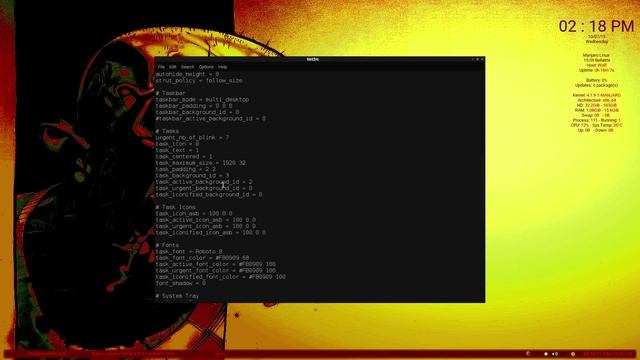This screenshot has width=640, height=360.
Task: Click the taskbar clock text
Action: click(x=608, y=354)
